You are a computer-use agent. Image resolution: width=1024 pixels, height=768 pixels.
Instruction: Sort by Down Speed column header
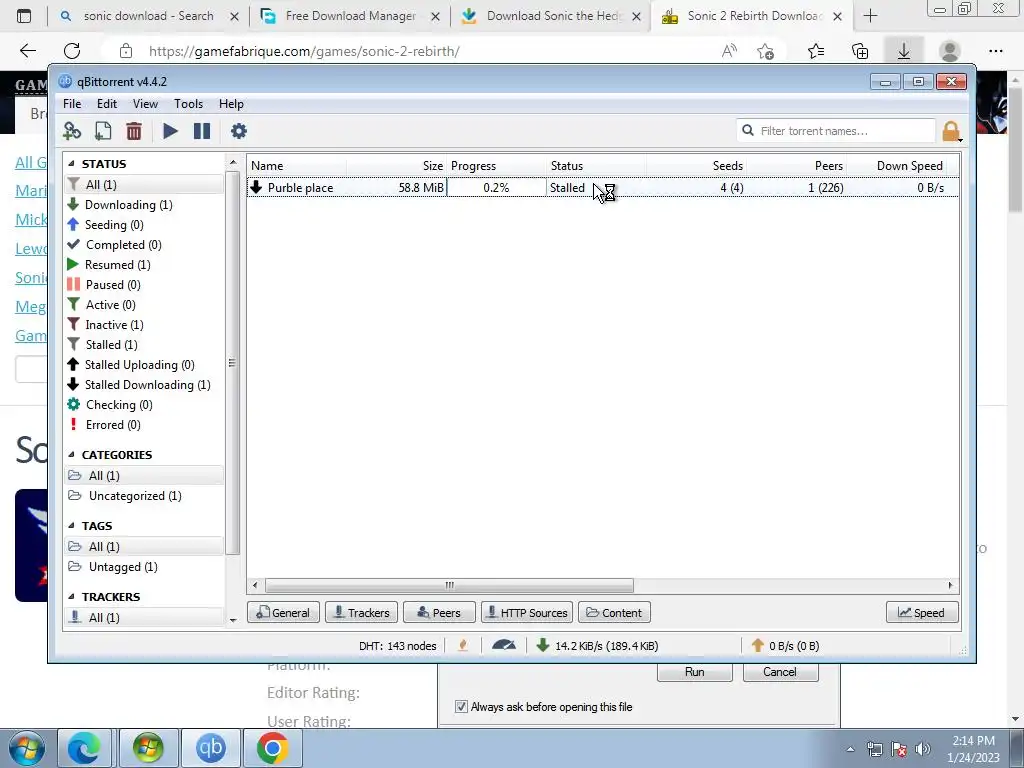click(x=897, y=166)
